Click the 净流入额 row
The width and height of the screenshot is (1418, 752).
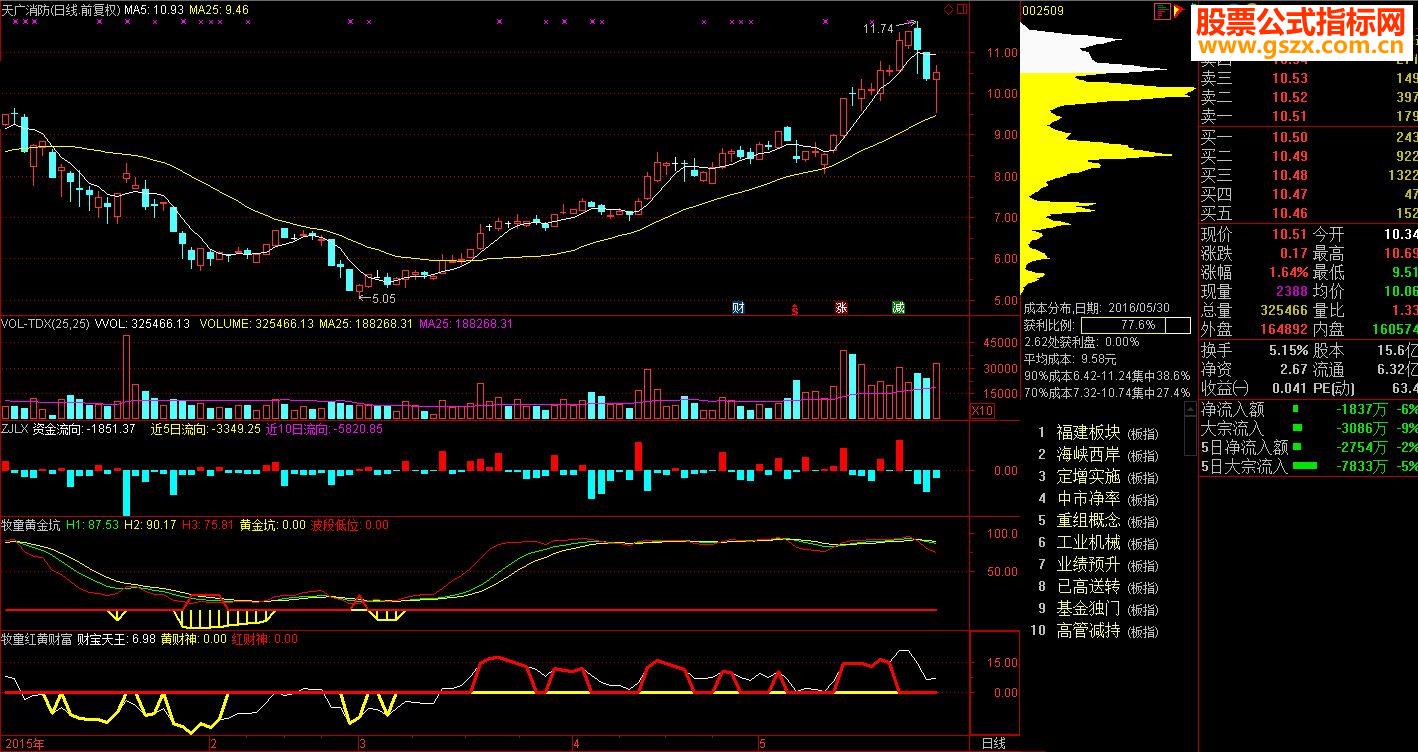click(1308, 409)
